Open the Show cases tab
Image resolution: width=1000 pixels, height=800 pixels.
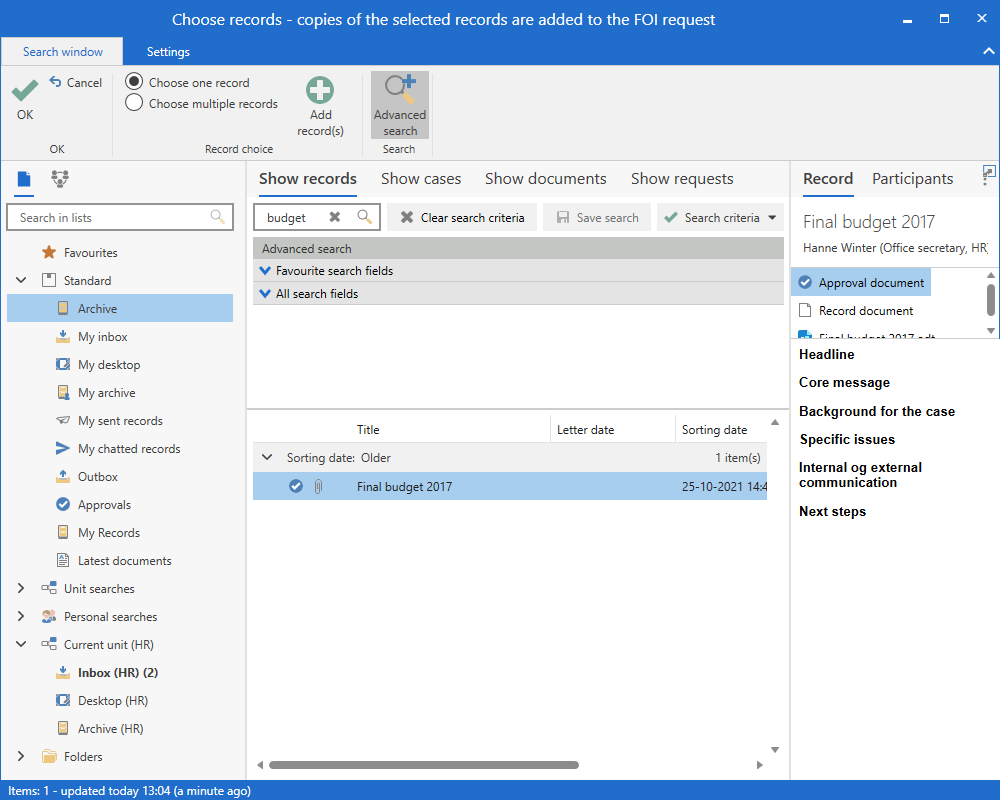(421, 179)
